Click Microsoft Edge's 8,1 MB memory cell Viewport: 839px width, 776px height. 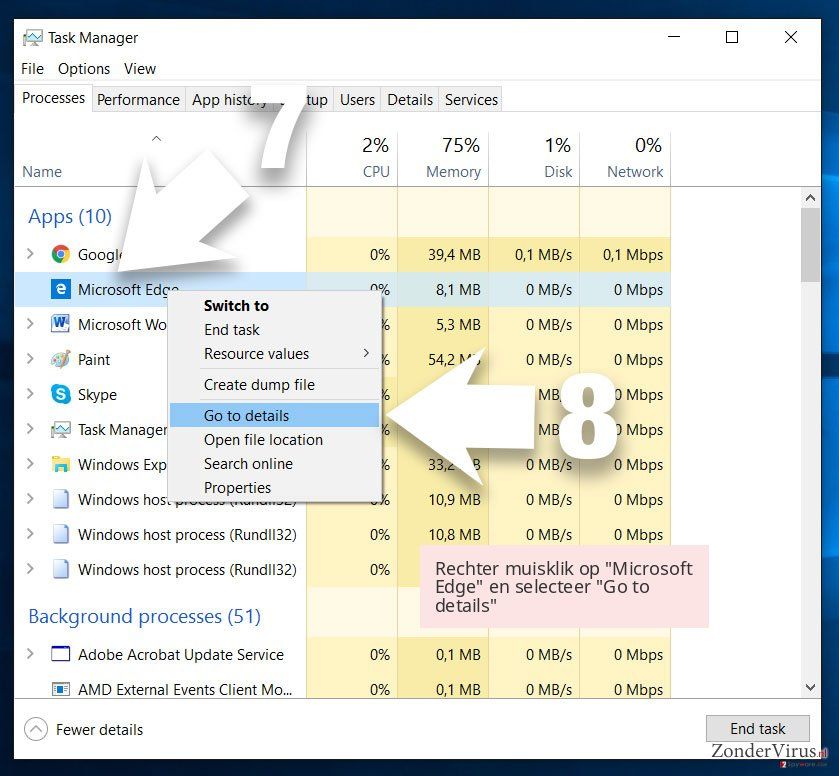pos(443,289)
